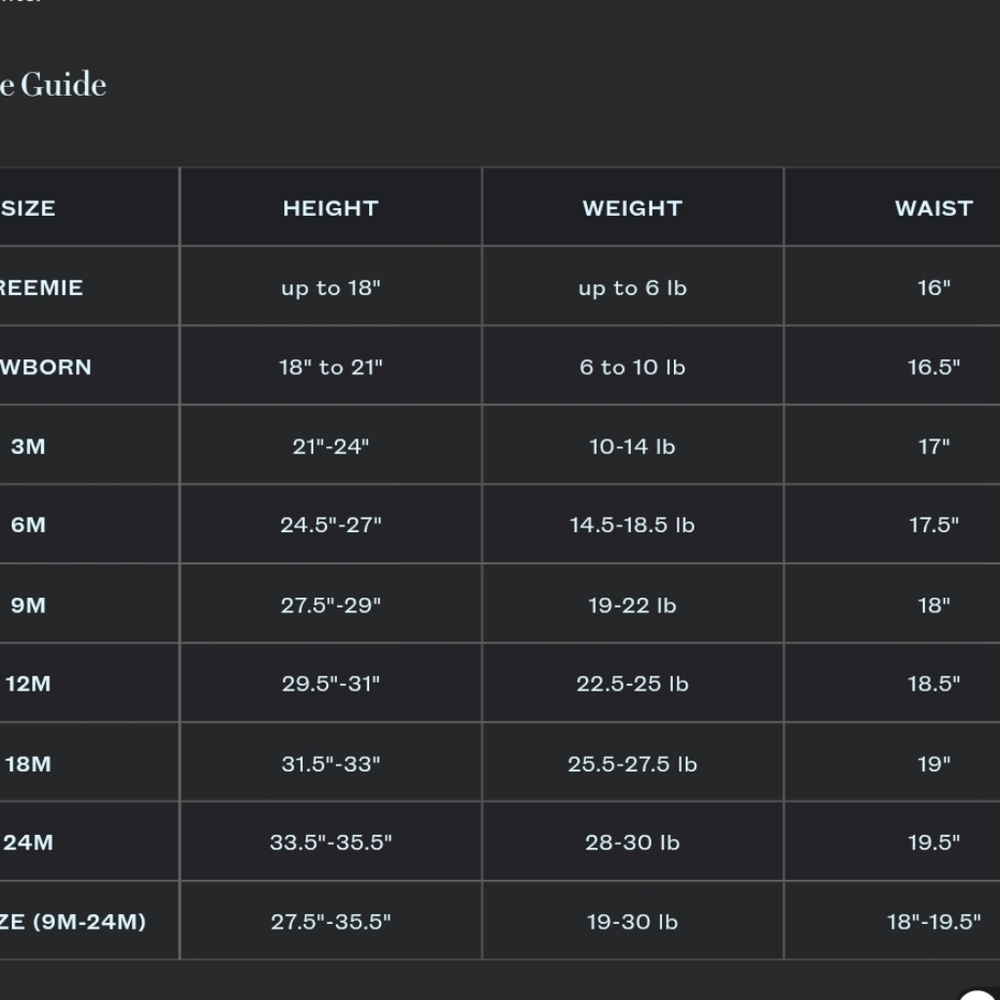The height and width of the screenshot is (1000, 1000).
Task: Click the 18"-19.5" waist range cell
Action: click(934, 922)
